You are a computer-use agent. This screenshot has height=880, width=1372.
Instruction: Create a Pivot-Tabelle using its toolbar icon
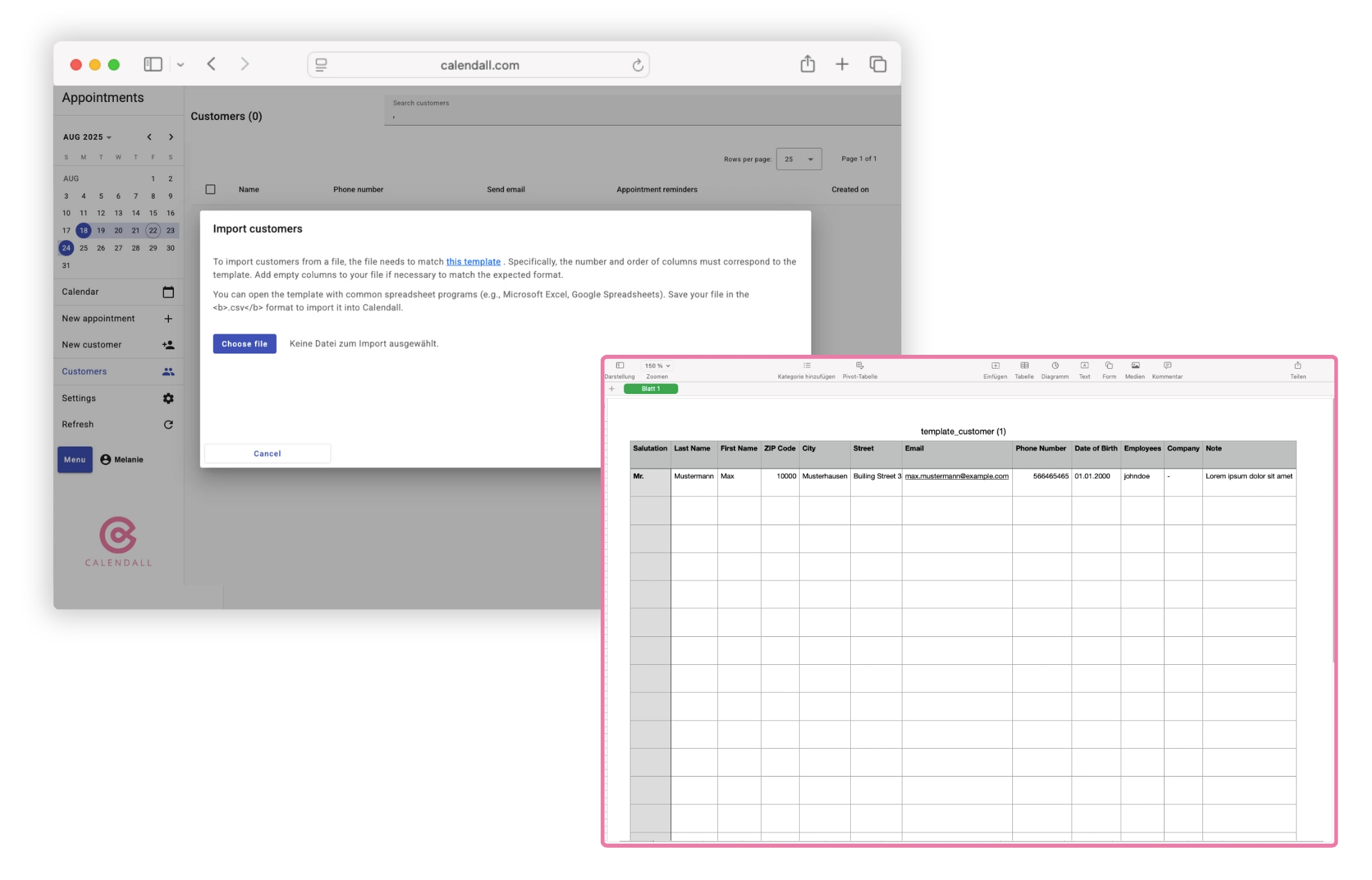coord(859,365)
